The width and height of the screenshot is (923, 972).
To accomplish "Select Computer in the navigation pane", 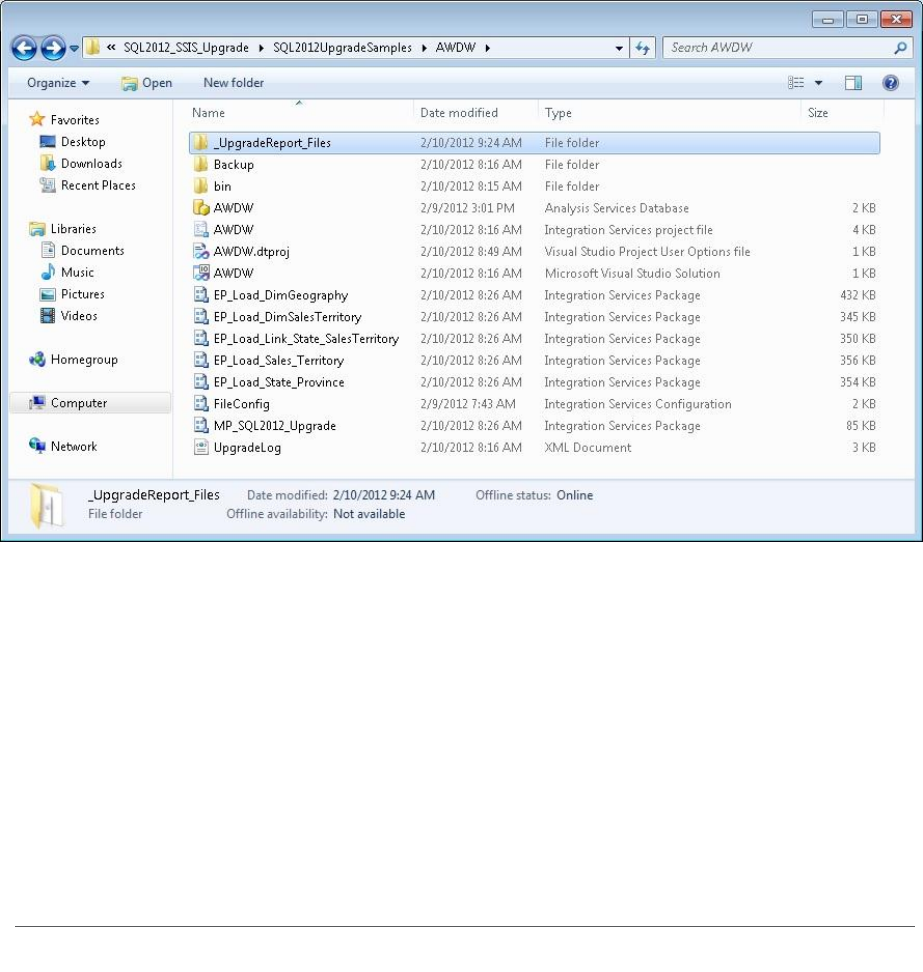I will tap(79, 403).
